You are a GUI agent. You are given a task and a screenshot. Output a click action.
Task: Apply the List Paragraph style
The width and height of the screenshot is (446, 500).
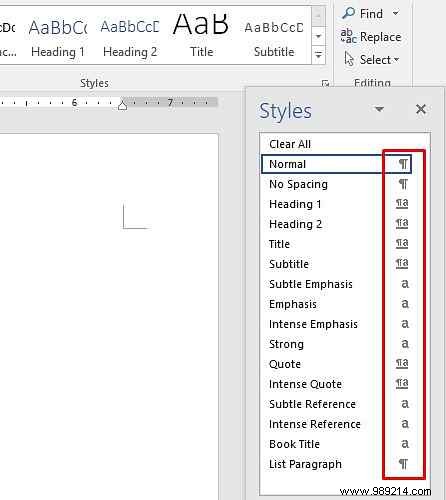(x=336, y=464)
